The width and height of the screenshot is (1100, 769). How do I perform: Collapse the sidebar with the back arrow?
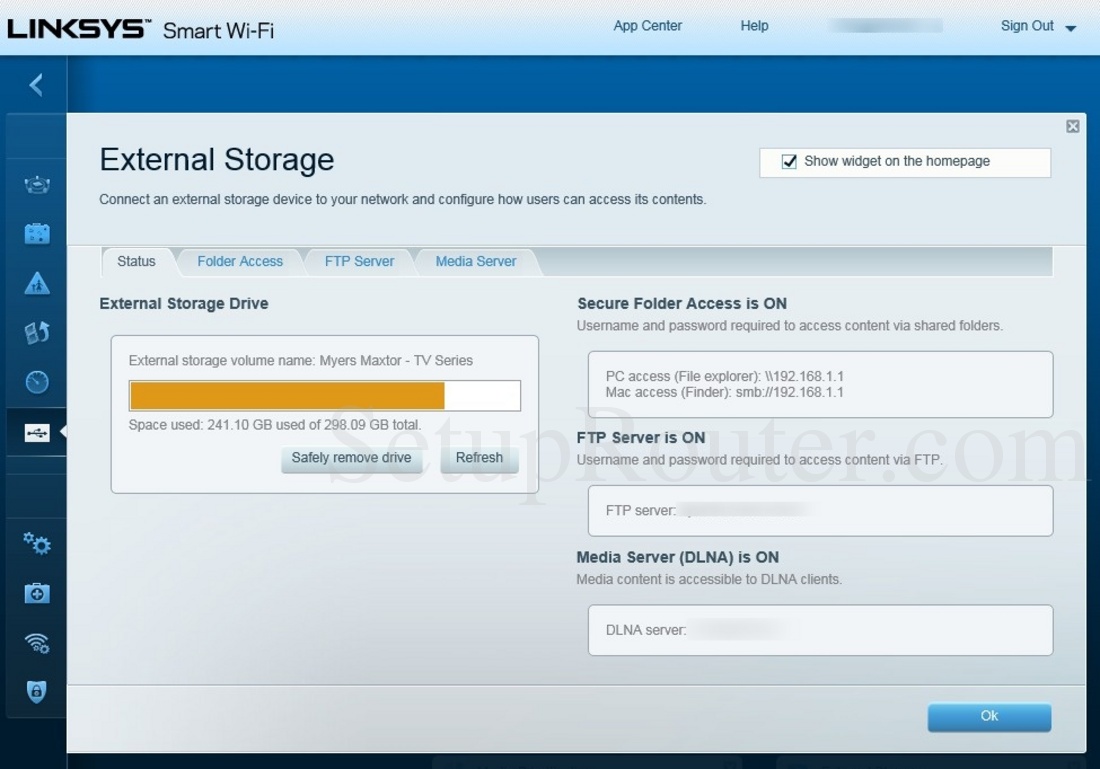[x=36, y=85]
